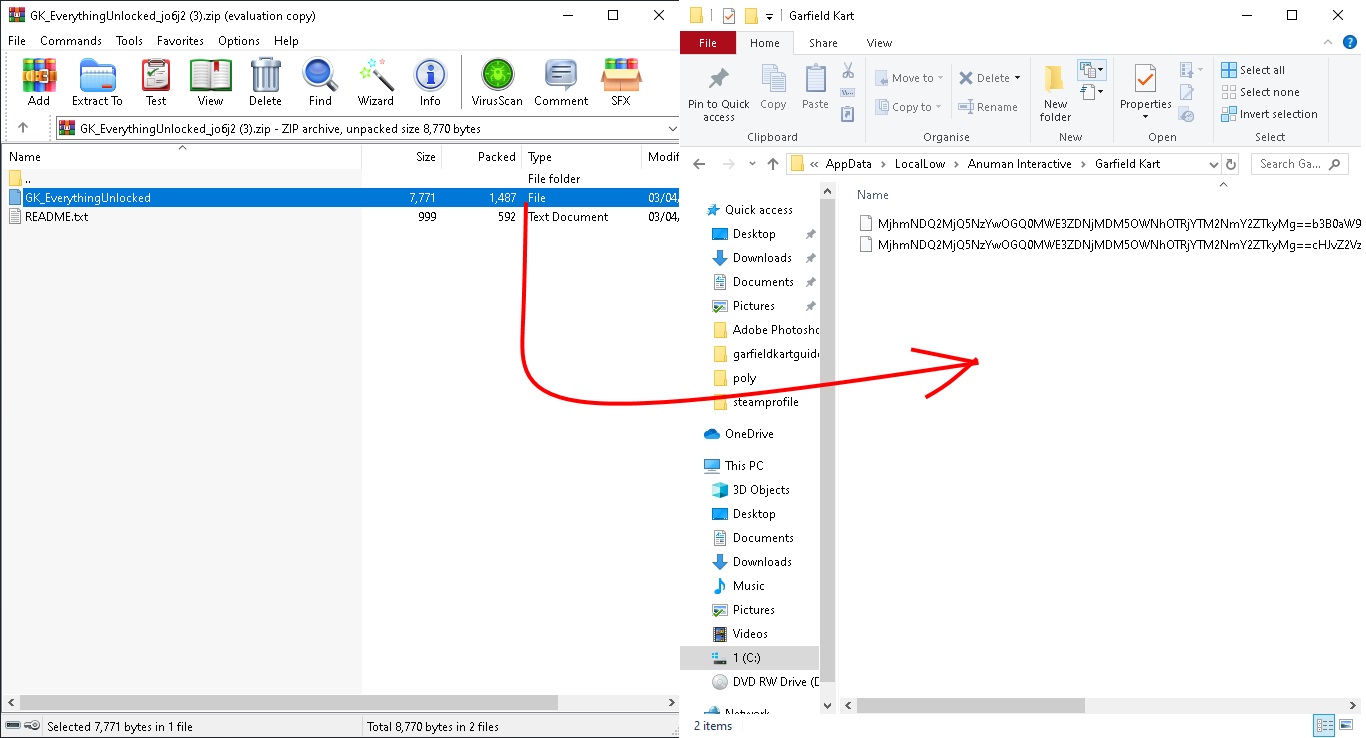Open the WinRAR Help menu
This screenshot has width=1366, height=738.
coord(286,41)
